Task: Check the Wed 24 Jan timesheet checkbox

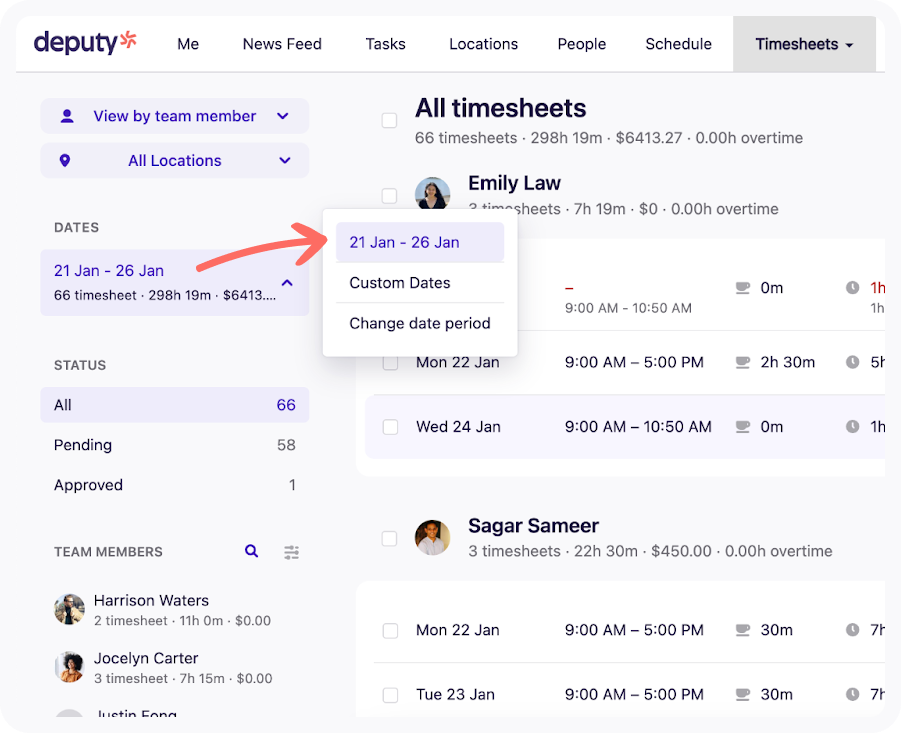Action: pos(389,426)
